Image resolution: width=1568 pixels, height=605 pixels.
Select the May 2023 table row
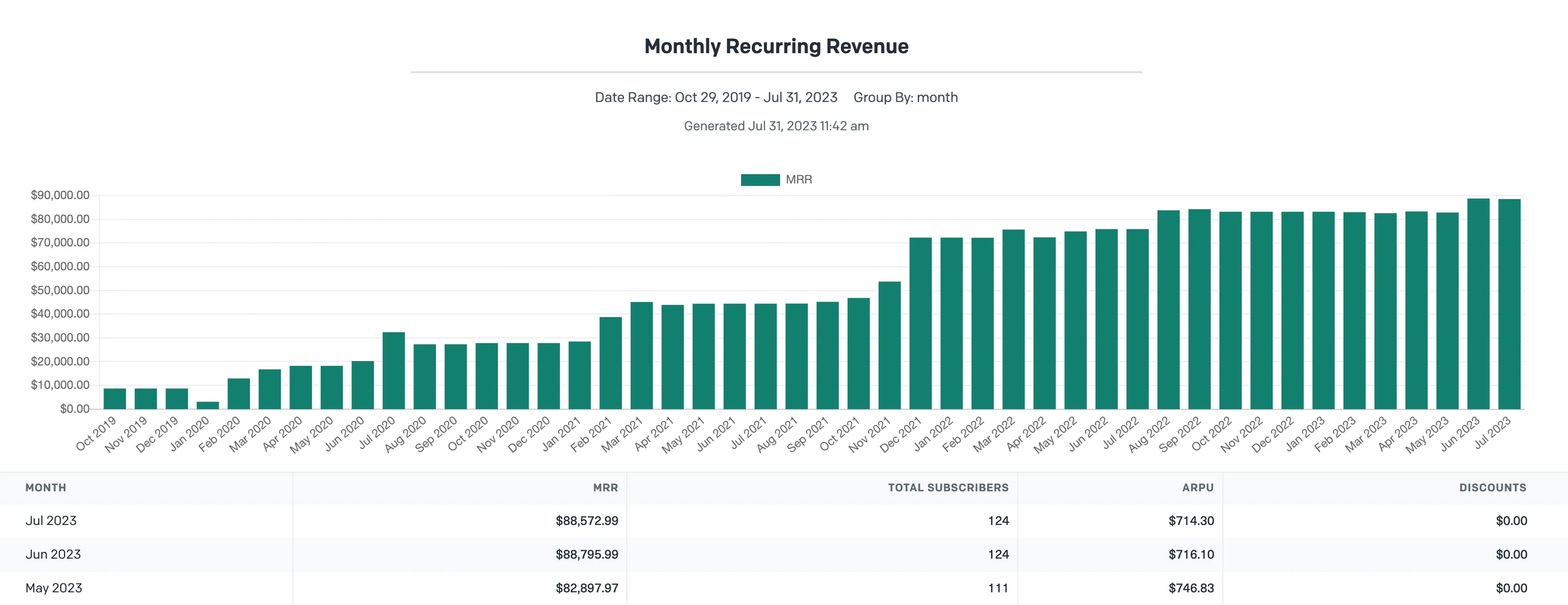pos(784,588)
